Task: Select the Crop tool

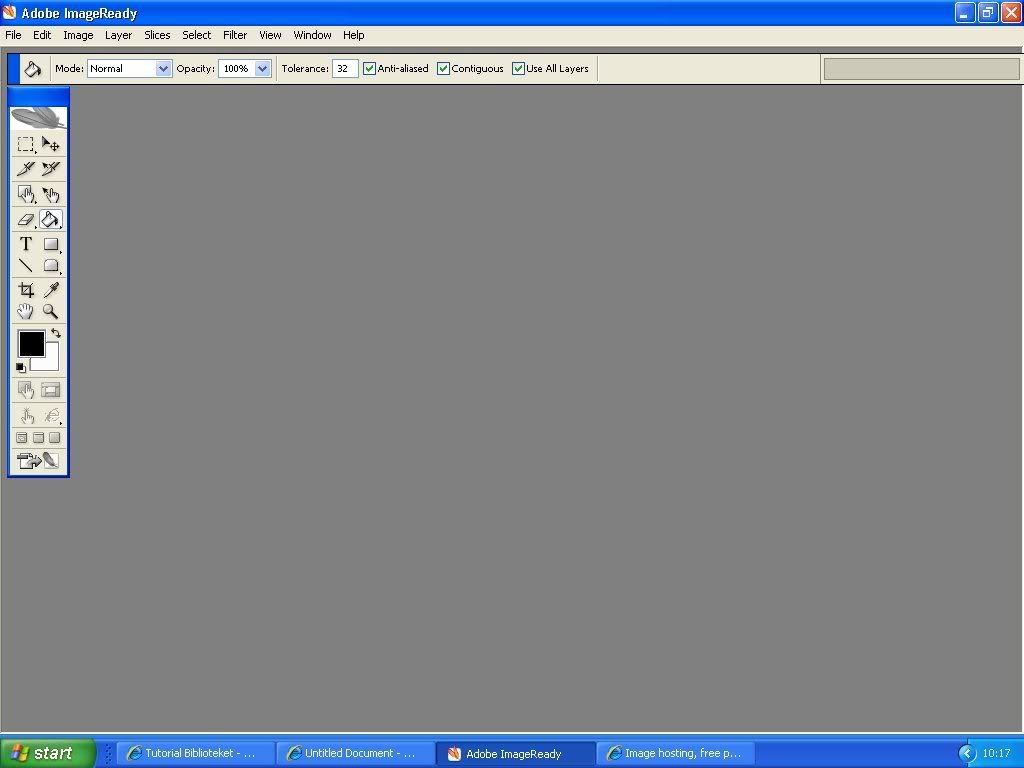Action: tap(25, 289)
